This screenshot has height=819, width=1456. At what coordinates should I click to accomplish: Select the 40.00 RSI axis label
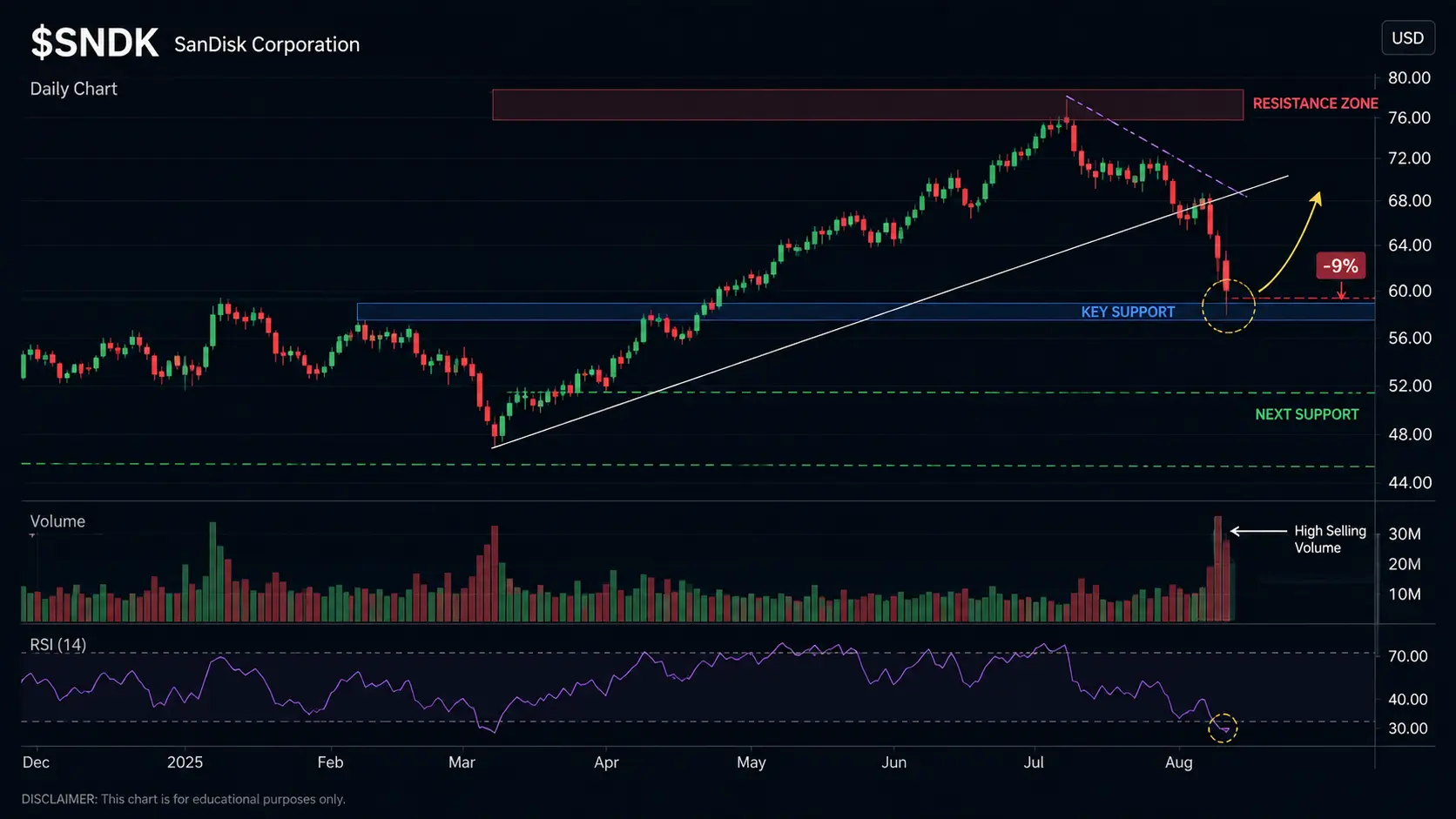pos(1407,699)
